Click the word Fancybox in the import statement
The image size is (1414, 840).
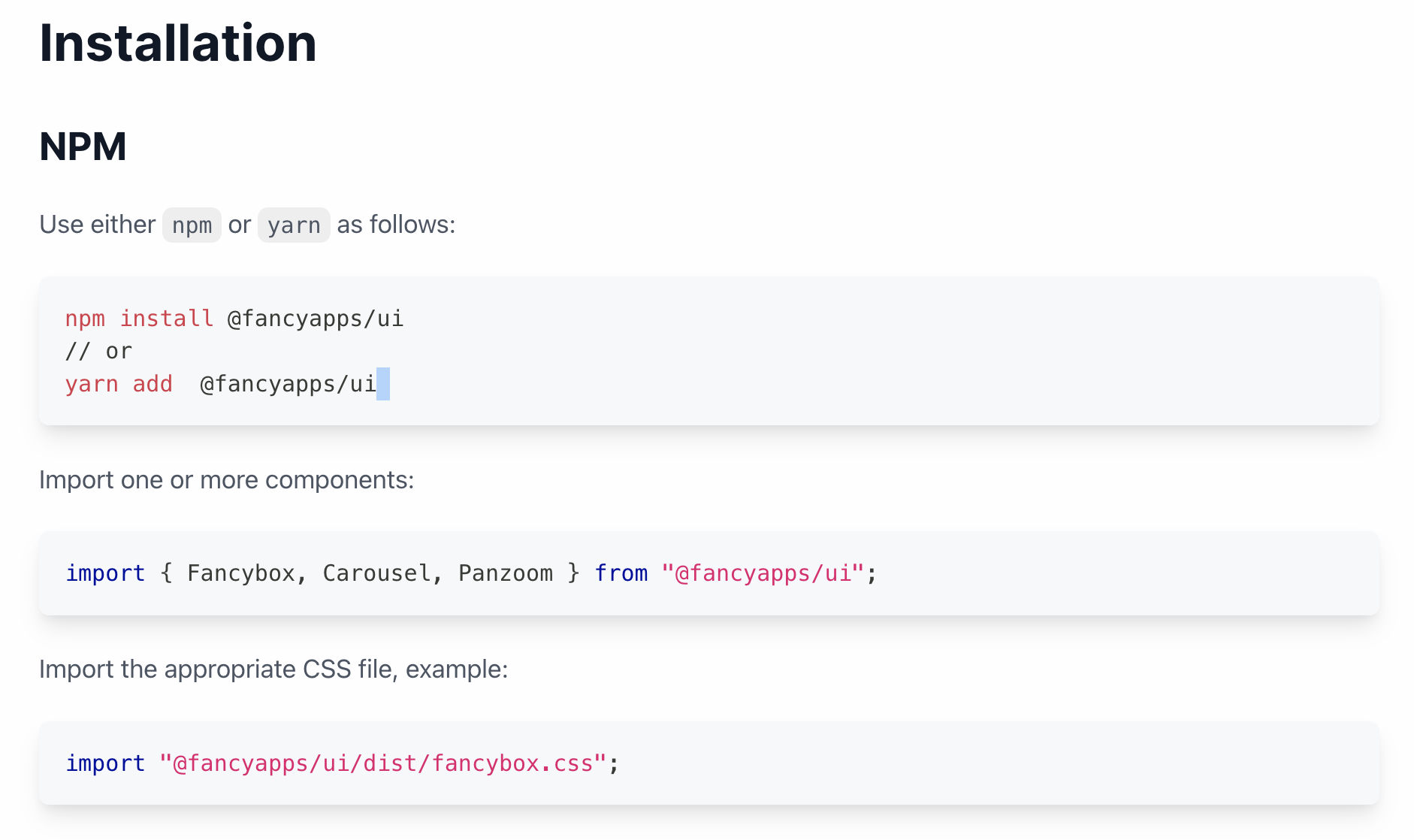240,573
